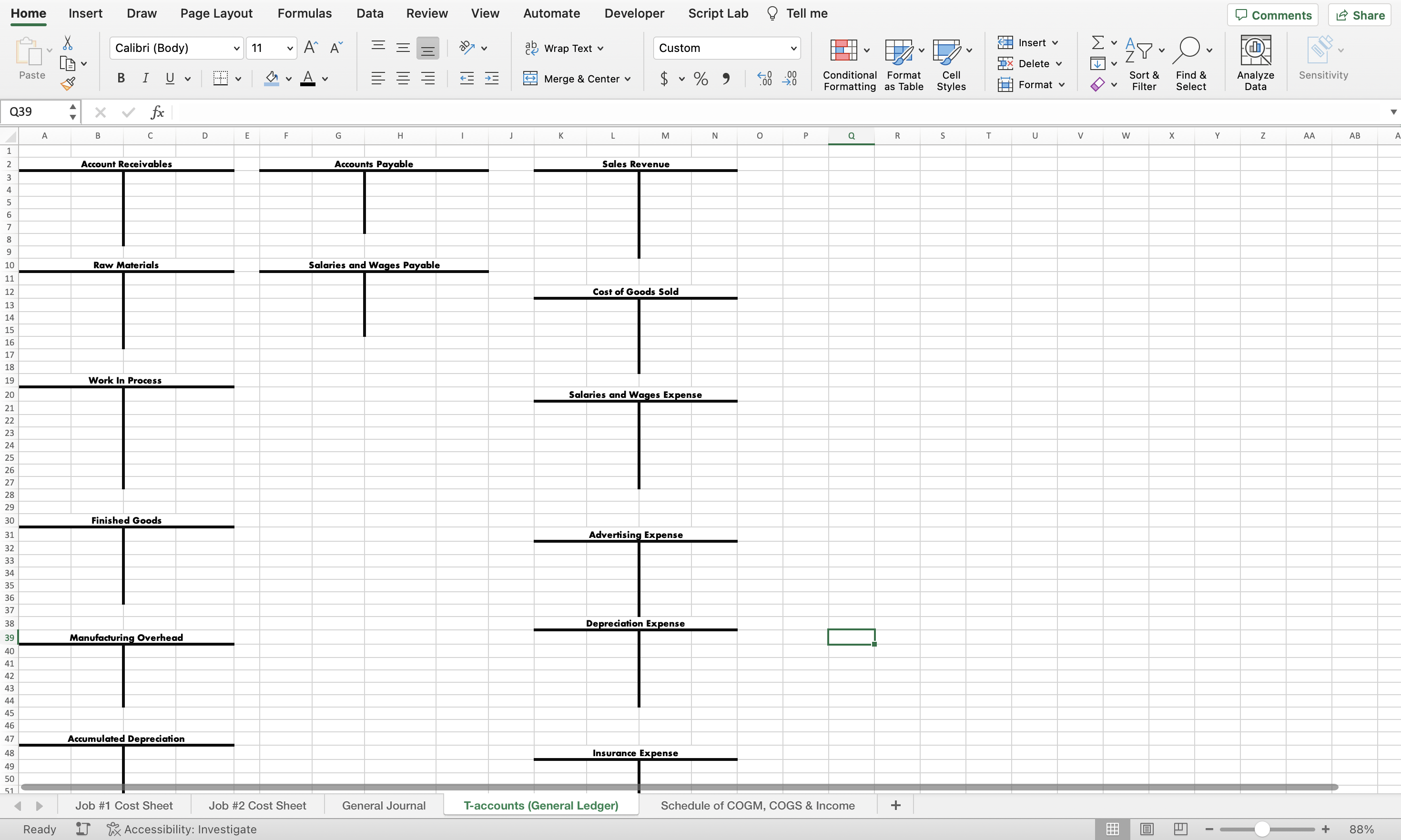Click the Cell Styles icon

click(951, 62)
